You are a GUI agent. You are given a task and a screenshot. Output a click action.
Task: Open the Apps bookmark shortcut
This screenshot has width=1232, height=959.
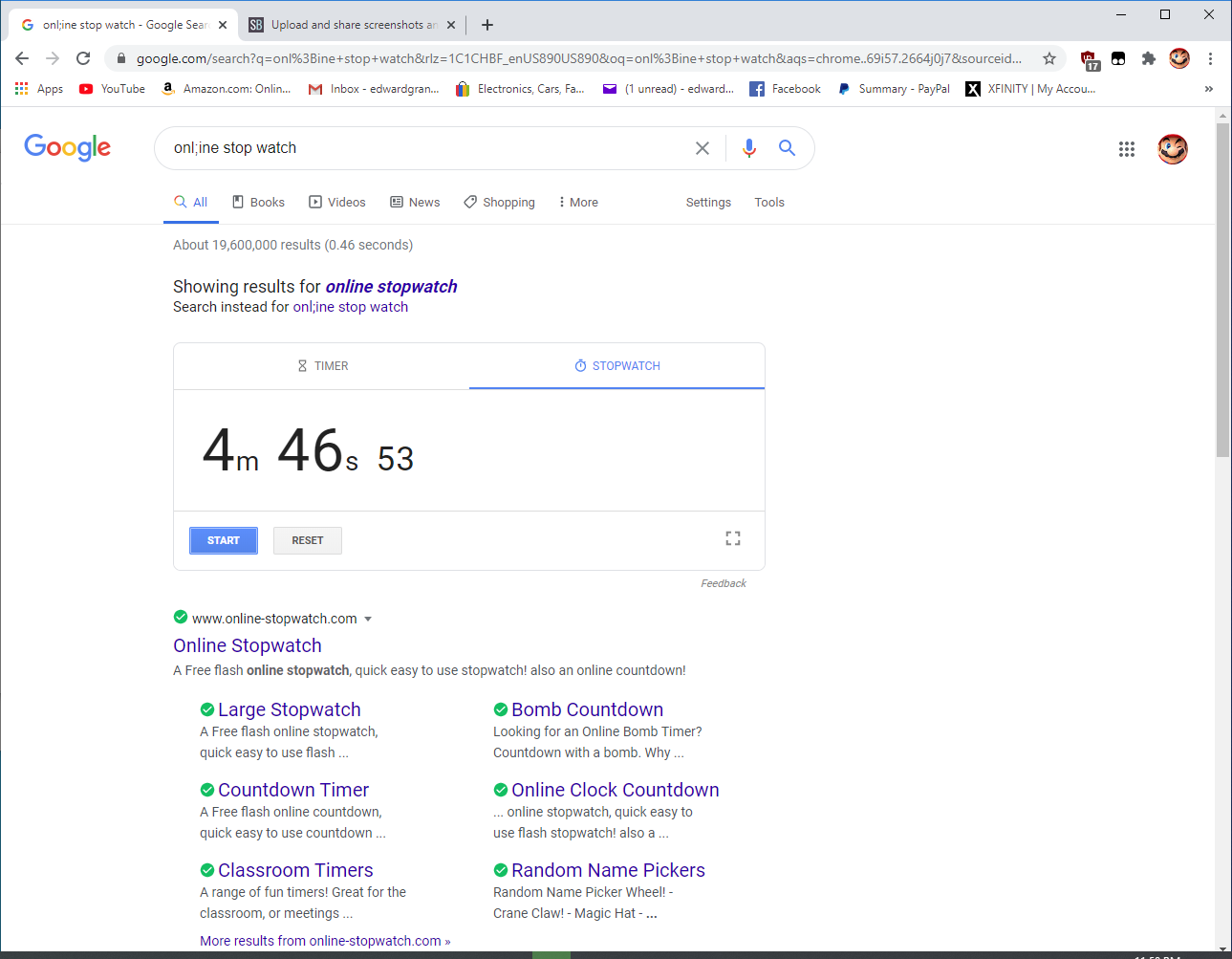pyautogui.click(x=39, y=89)
